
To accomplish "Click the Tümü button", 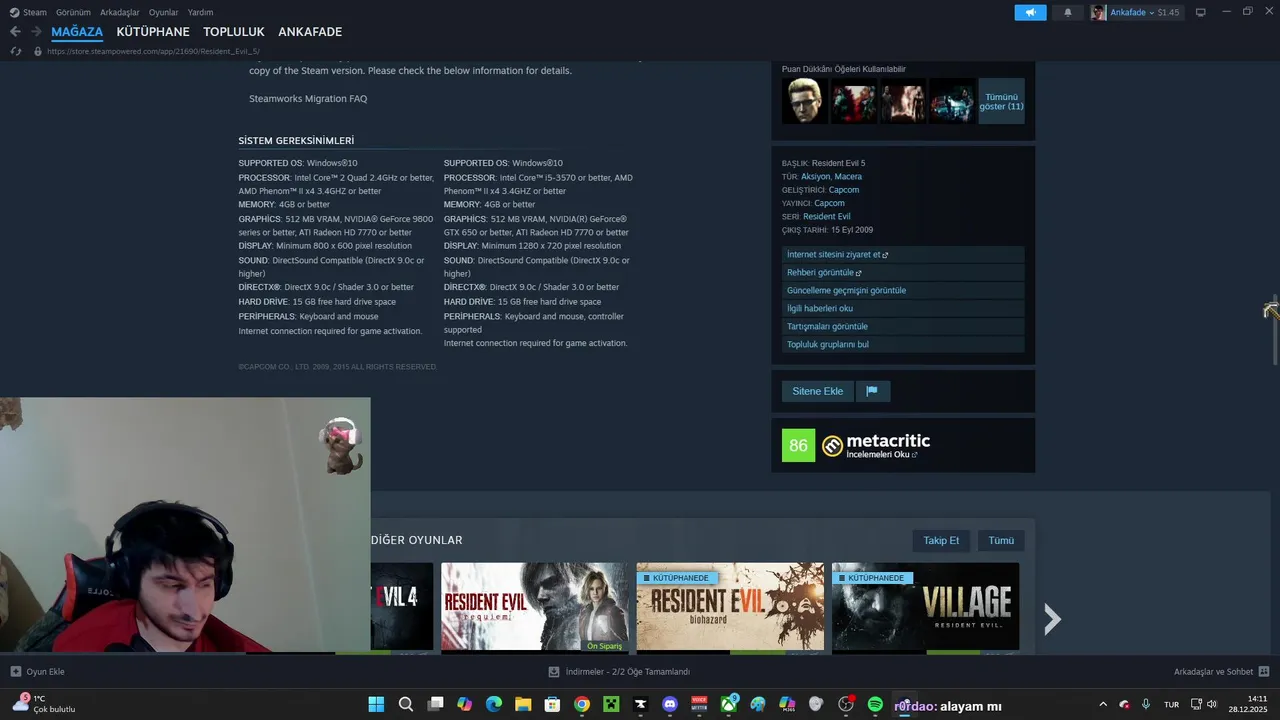I will pos(1001,541).
